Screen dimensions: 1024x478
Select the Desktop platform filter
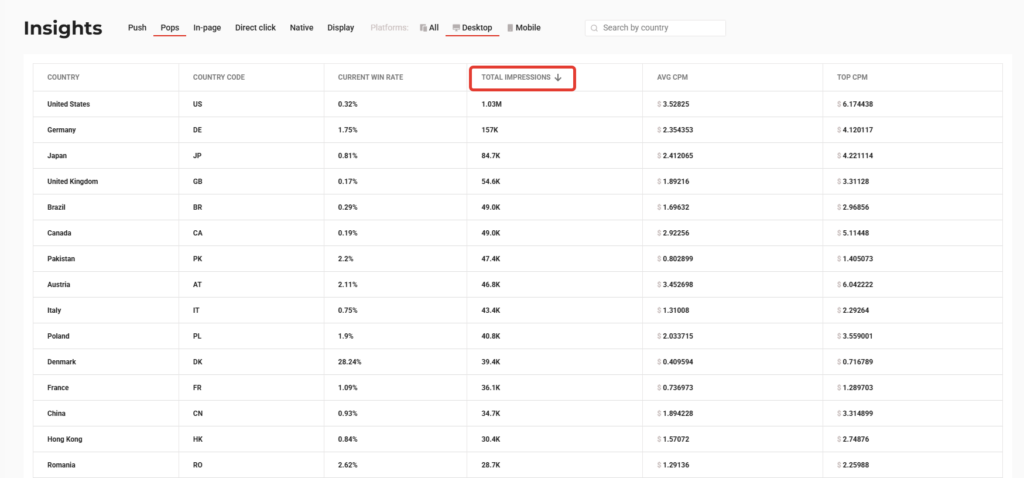click(x=472, y=28)
